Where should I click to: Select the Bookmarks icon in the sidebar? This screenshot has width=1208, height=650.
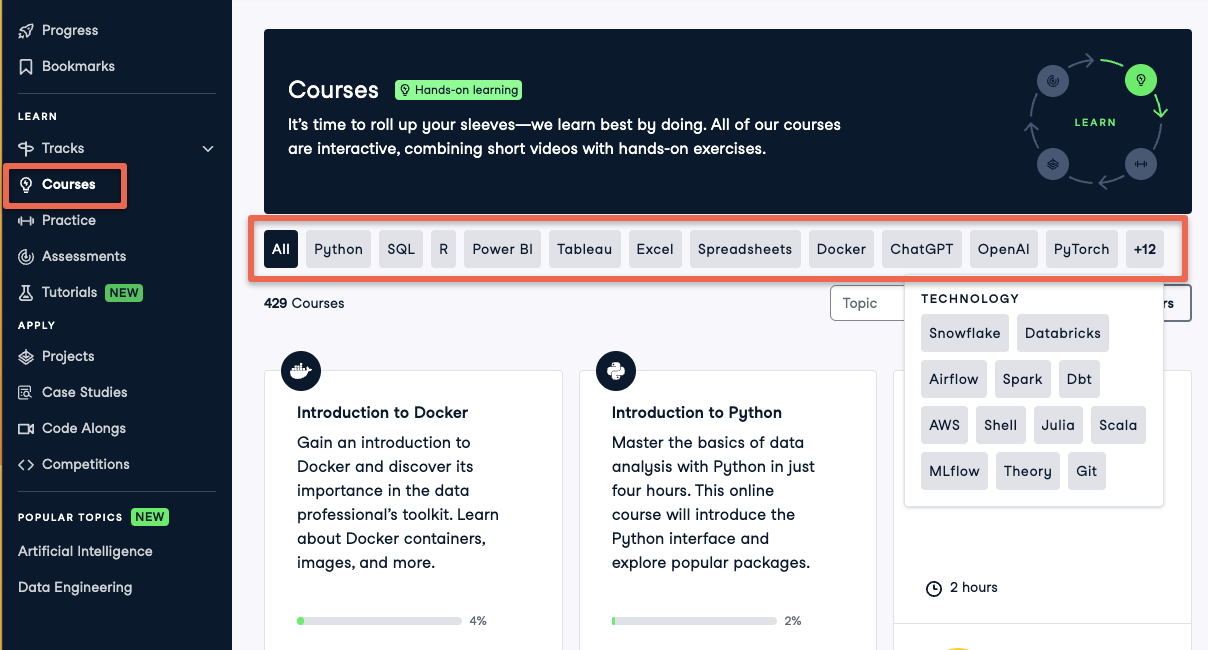26,66
